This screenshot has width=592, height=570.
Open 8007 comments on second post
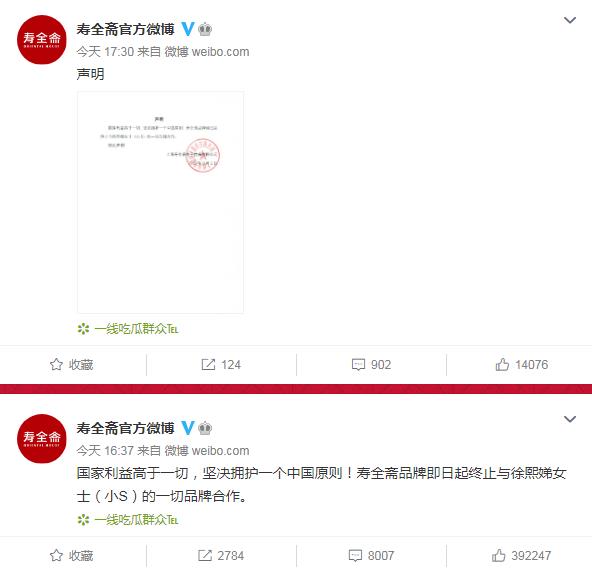pos(371,556)
